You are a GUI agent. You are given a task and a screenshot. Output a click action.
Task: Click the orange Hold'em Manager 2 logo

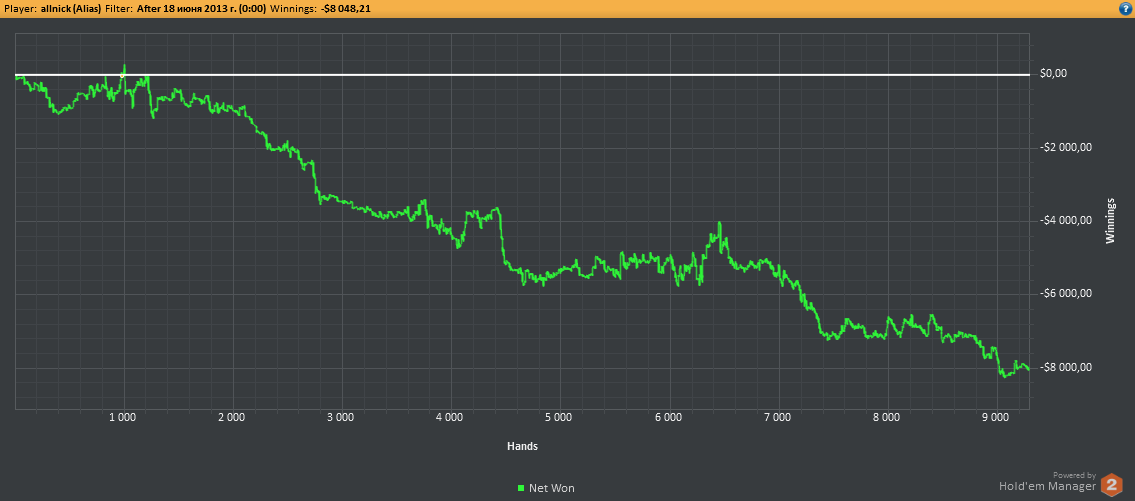[x=1111, y=485]
